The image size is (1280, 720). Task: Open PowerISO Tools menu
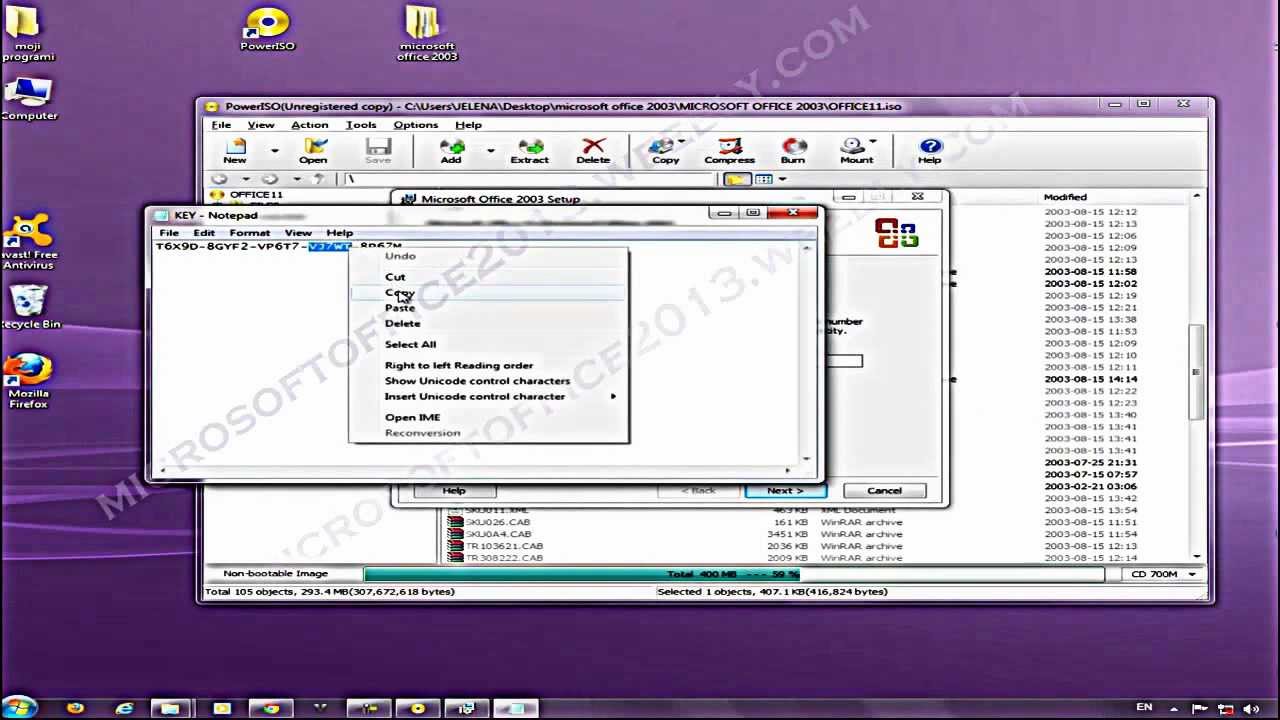pyautogui.click(x=361, y=125)
